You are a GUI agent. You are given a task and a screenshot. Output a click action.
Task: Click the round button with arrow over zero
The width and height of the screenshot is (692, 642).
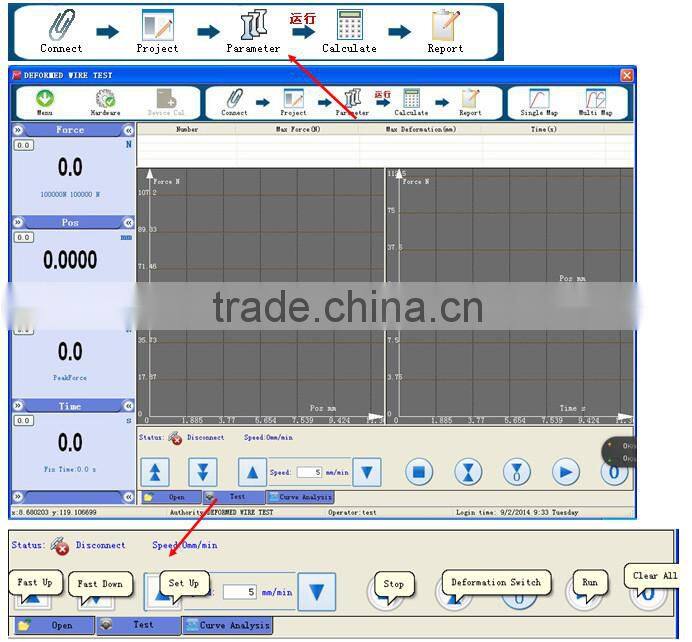pos(517,472)
